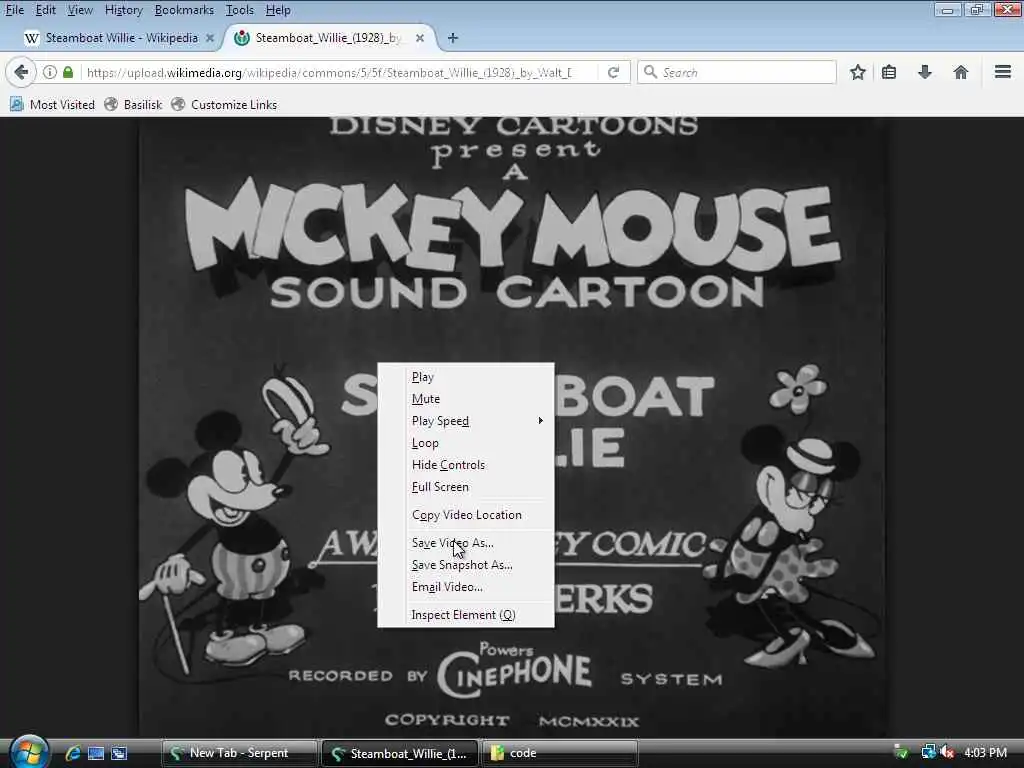This screenshot has height=768, width=1024.
Task: Click the browser Back arrow button
Action: pos(21,72)
